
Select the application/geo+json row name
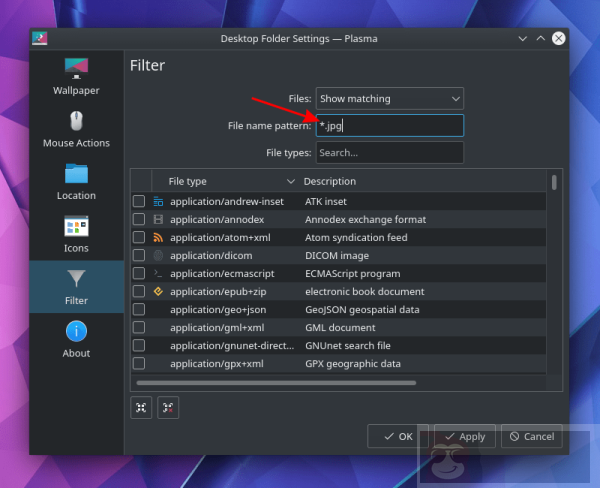point(218,310)
